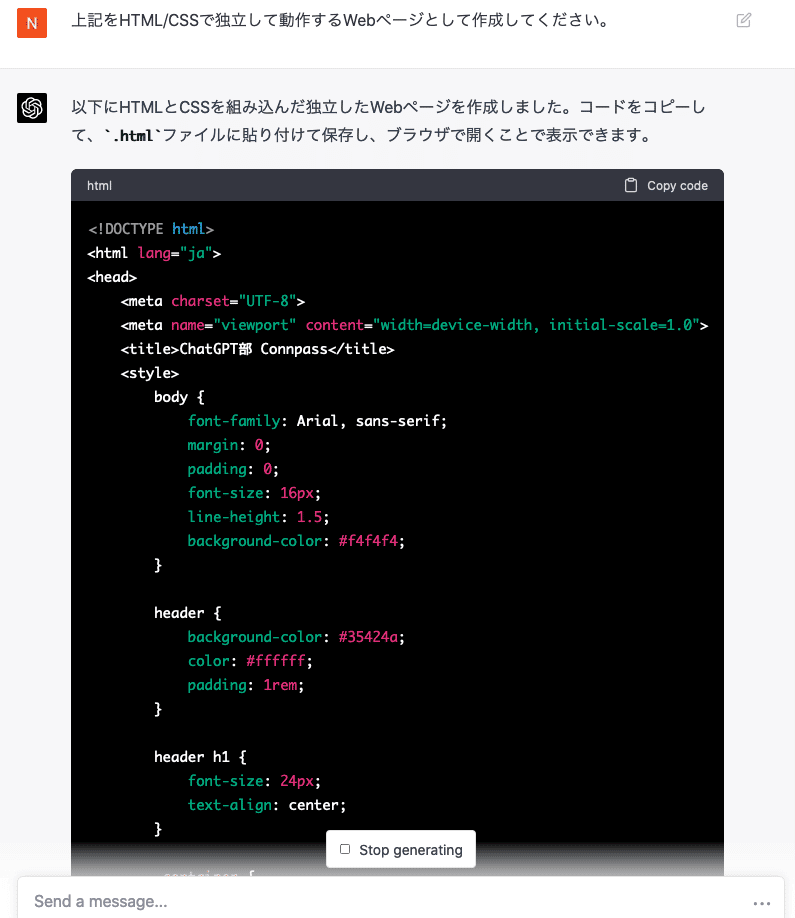Click the html language label

(x=100, y=186)
